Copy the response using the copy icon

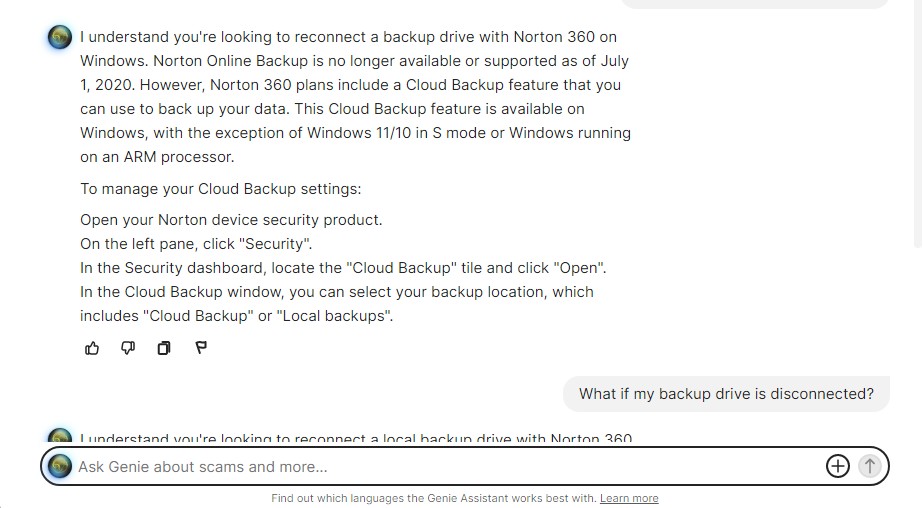(x=164, y=348)
